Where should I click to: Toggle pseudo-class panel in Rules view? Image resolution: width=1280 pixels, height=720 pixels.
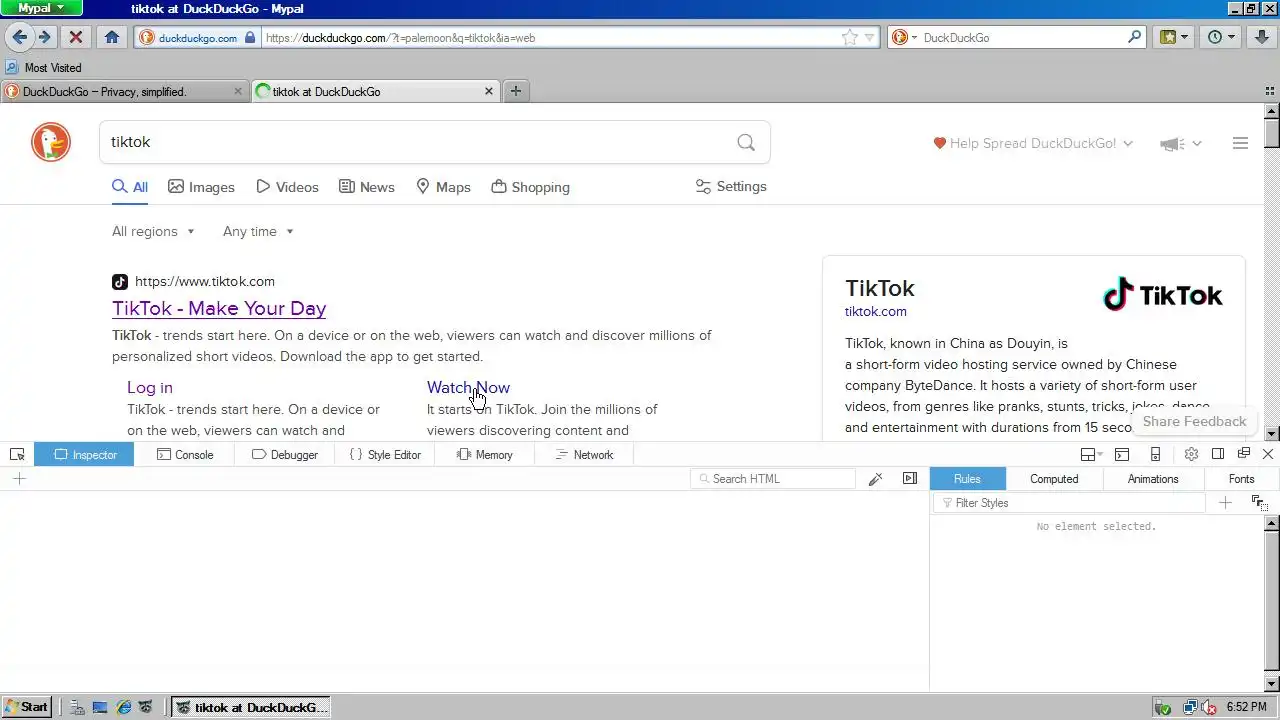click(x=1259, y=503)
